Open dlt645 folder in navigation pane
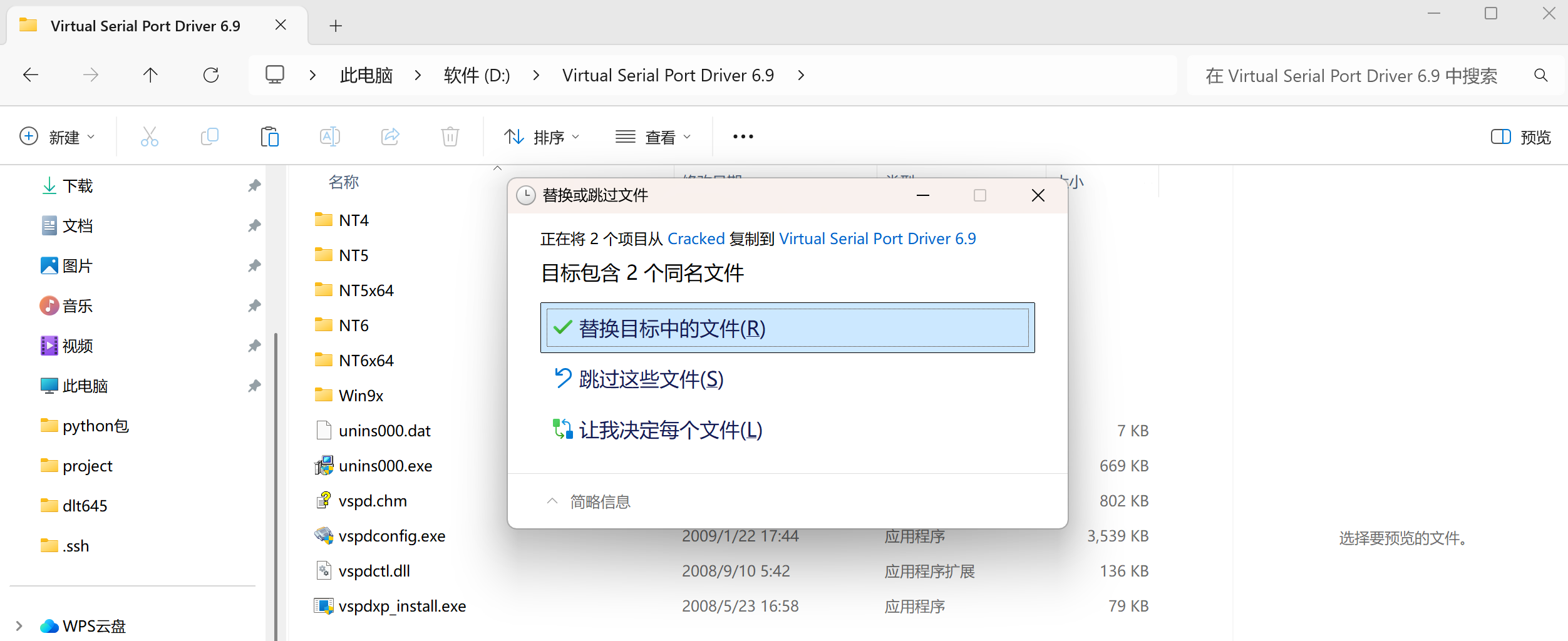This screenshot has height=641, width=1568. (x=85, y=506)
